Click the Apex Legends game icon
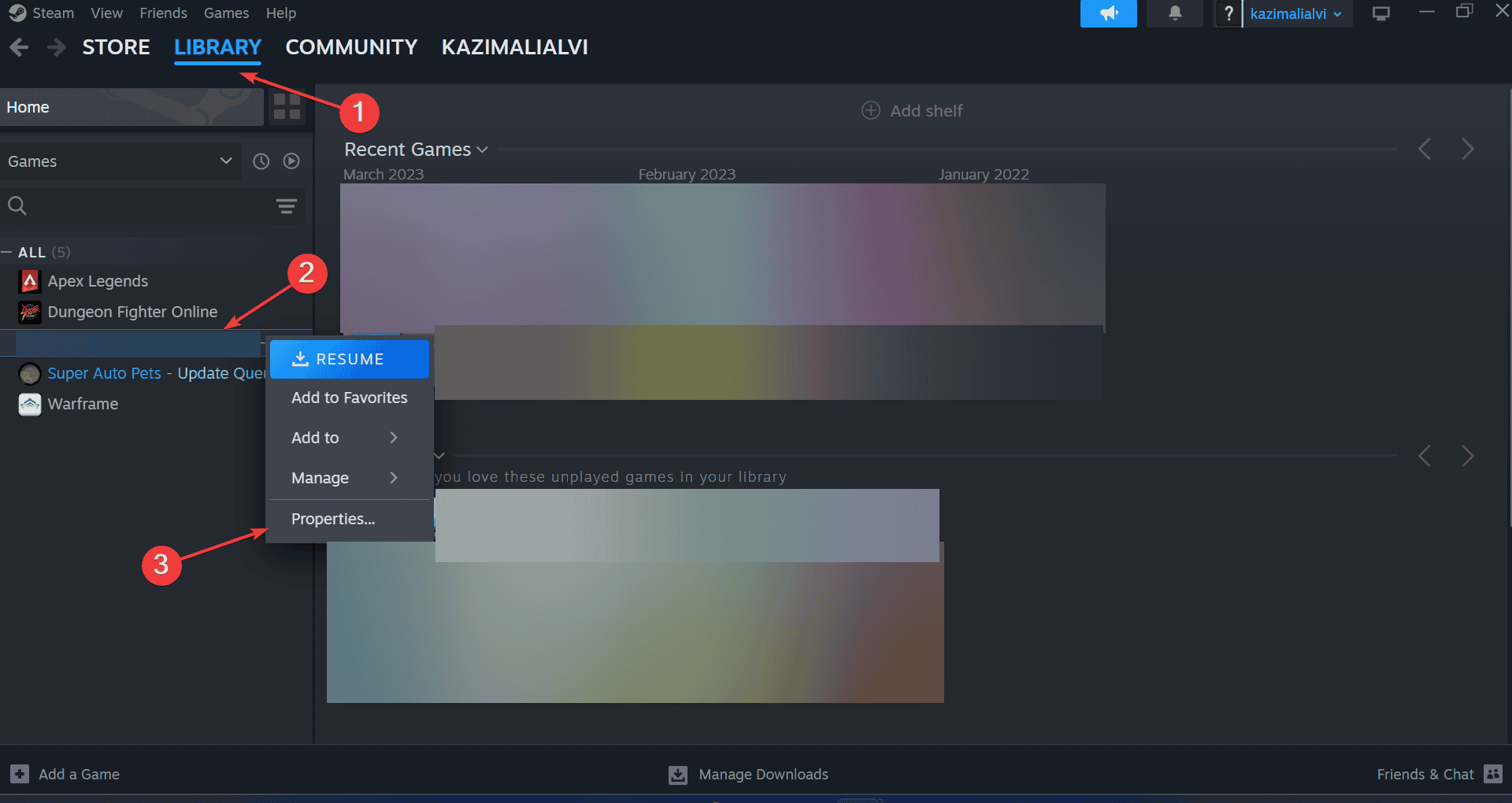 30,281
